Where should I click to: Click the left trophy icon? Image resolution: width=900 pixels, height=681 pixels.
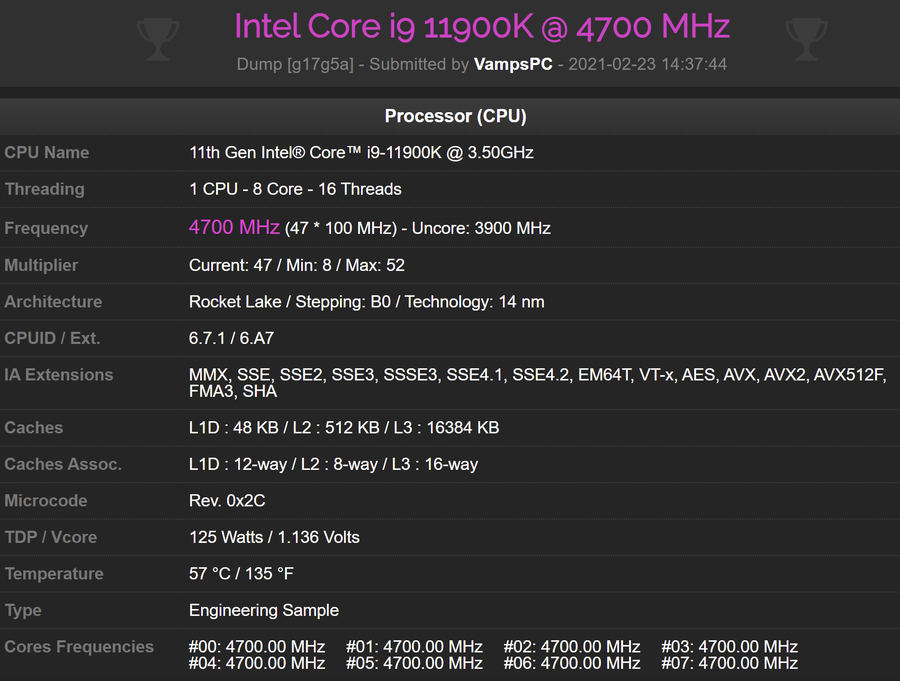pos(157,39)
